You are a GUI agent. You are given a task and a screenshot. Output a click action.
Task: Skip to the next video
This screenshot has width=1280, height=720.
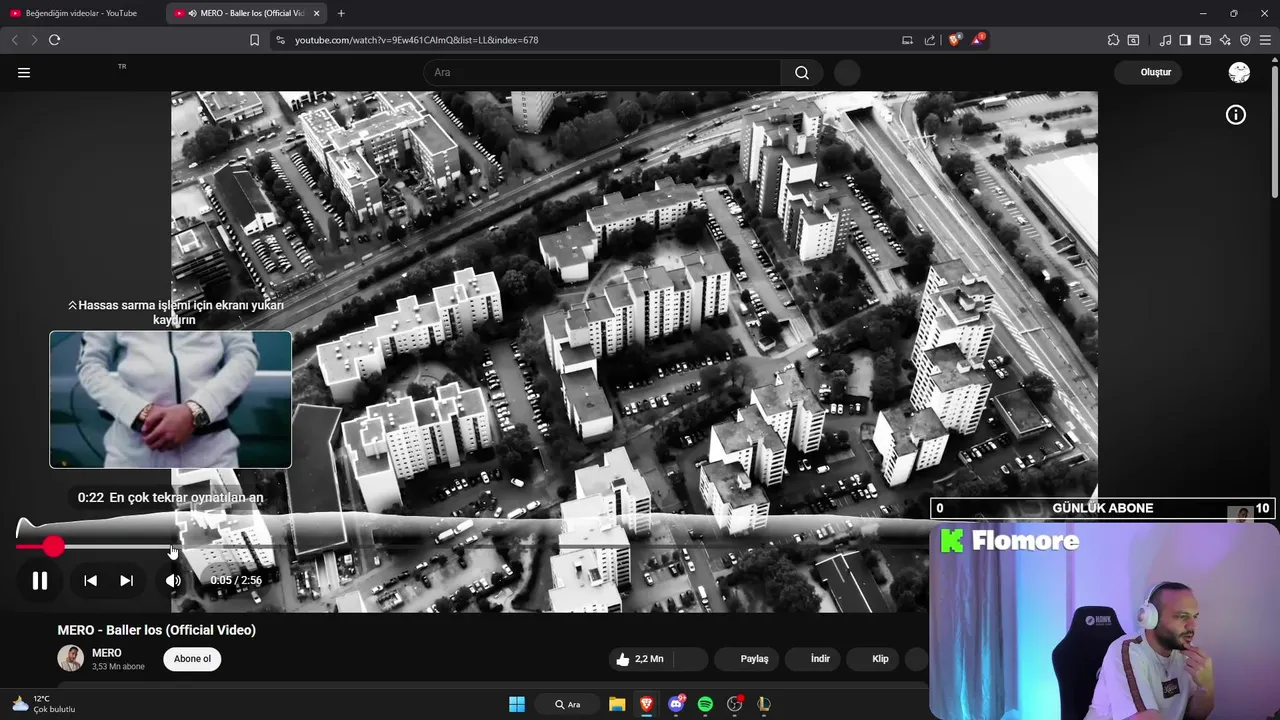tap(126, 580)
